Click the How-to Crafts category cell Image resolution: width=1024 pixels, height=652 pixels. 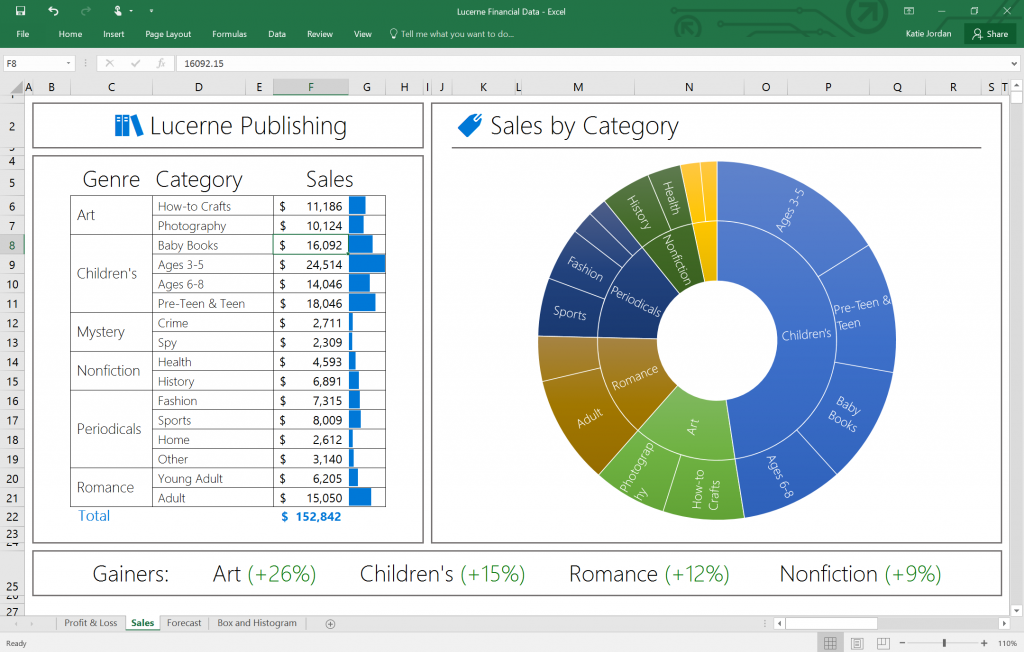click(x=213, y=206)
